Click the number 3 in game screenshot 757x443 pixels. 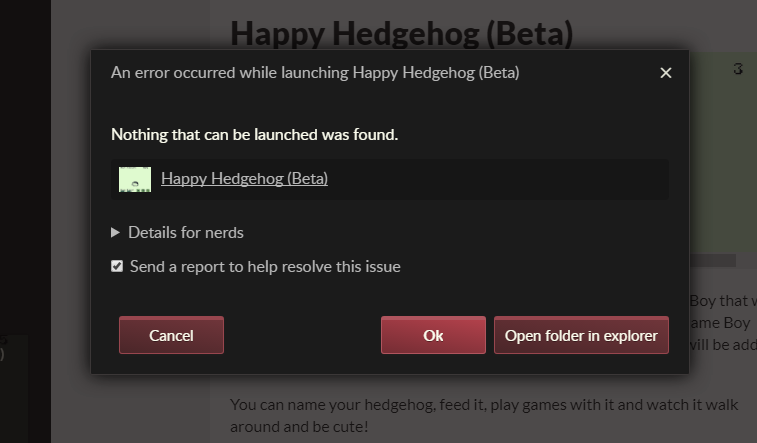pos(738,69)
